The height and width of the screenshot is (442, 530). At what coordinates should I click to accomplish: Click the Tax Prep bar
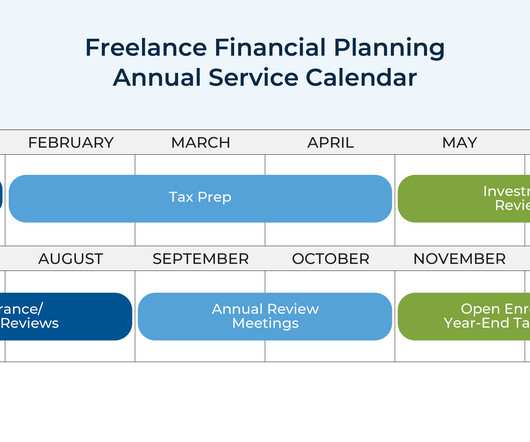tap(200, 199)
